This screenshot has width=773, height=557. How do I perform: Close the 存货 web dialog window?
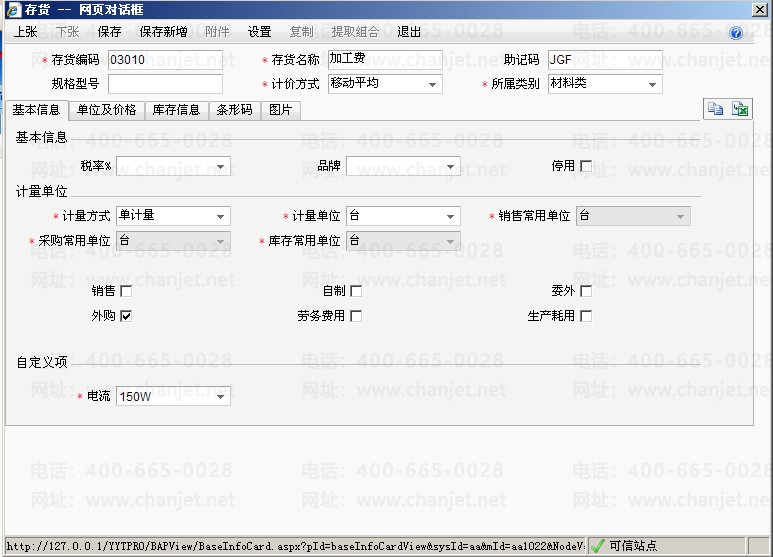[x=760, y=9]
